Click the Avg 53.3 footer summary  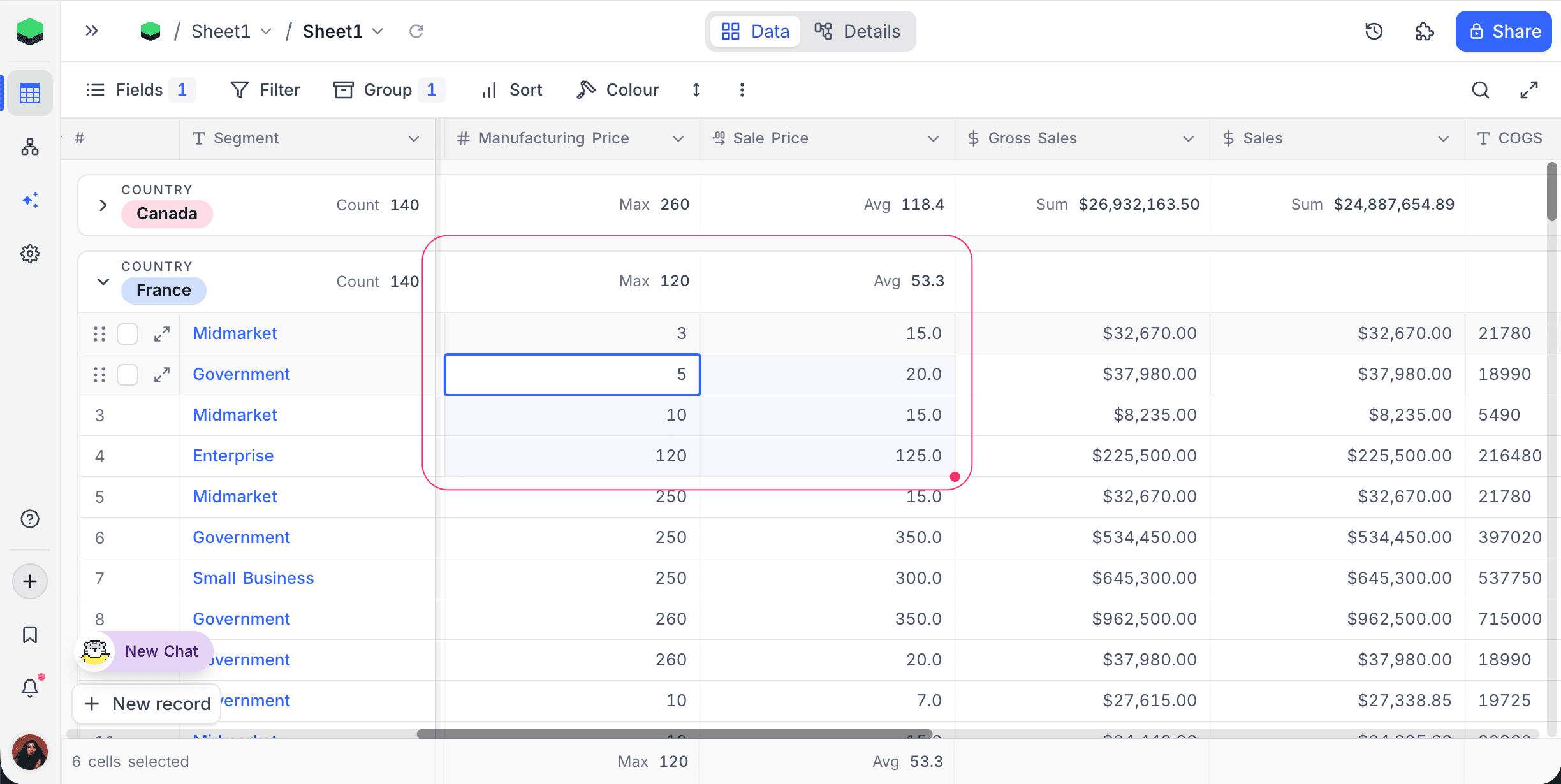pos(907,761)
